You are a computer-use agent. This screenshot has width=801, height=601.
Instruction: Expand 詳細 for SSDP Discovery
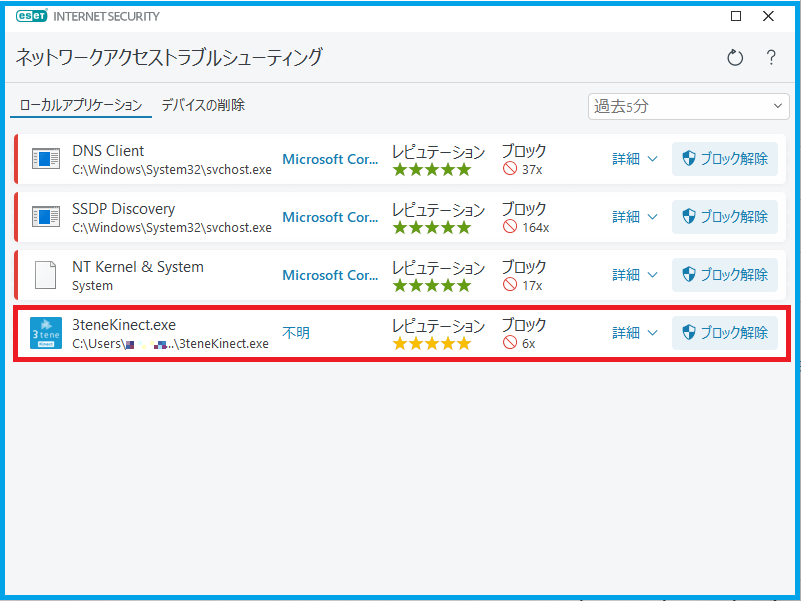(x=634, y=217)
